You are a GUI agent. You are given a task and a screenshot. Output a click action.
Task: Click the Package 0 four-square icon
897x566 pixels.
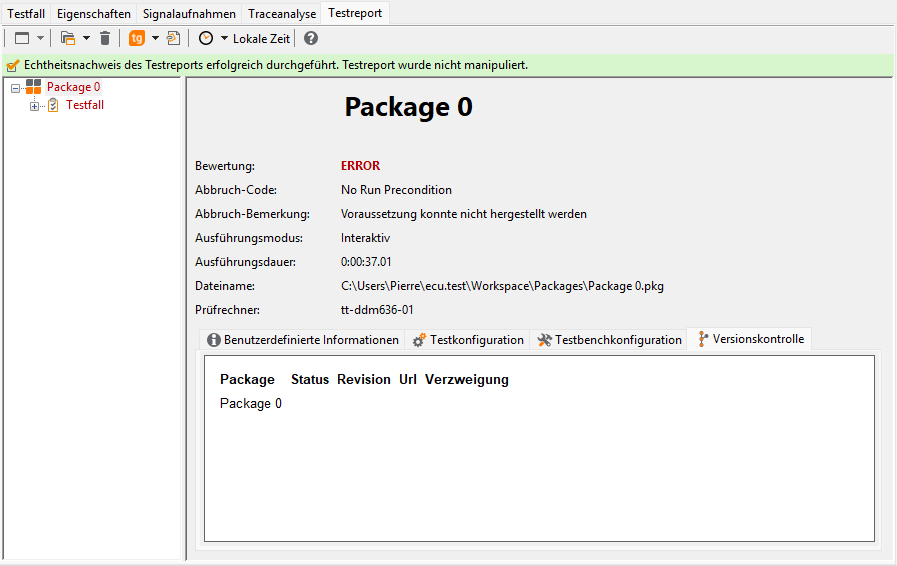click(34, 87)
